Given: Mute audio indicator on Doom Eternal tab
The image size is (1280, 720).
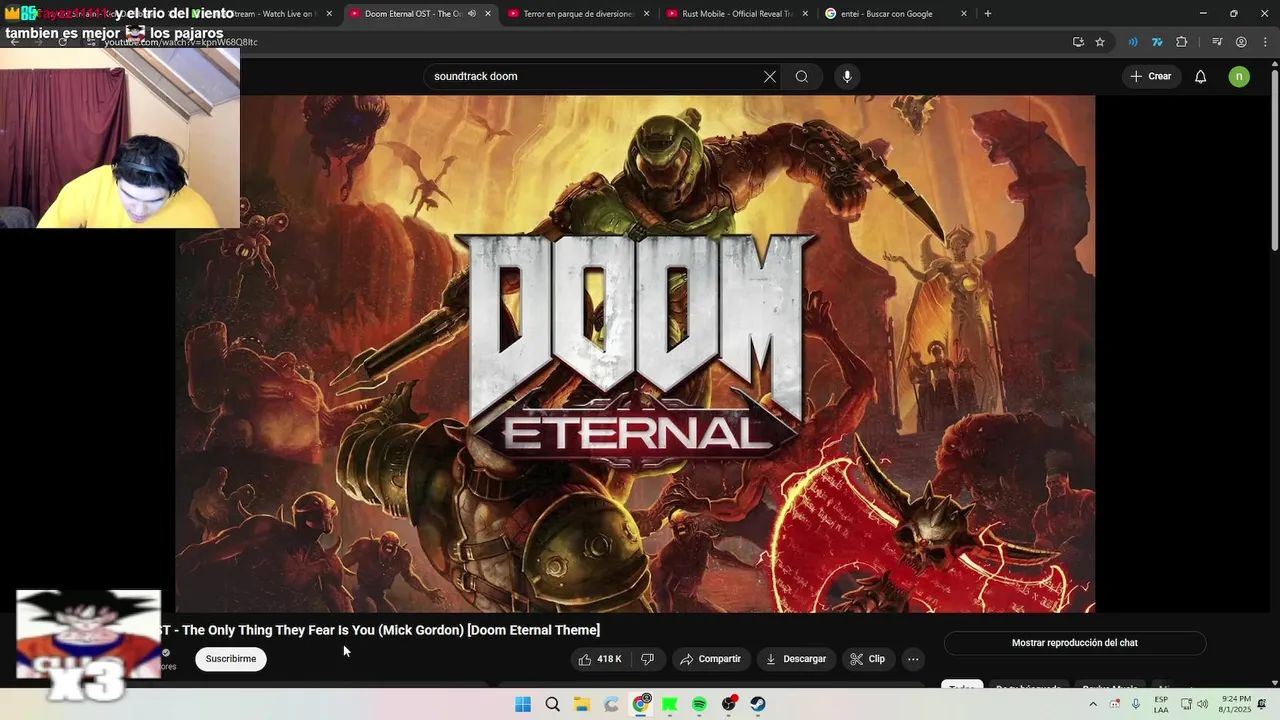Looking at the screenshot, I should point(472,14).
